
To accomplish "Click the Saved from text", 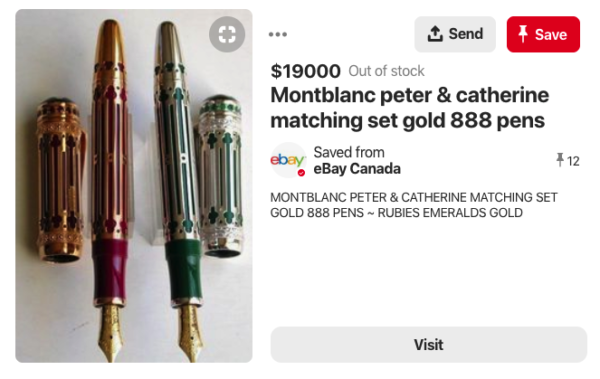I will tap(349, 152).
